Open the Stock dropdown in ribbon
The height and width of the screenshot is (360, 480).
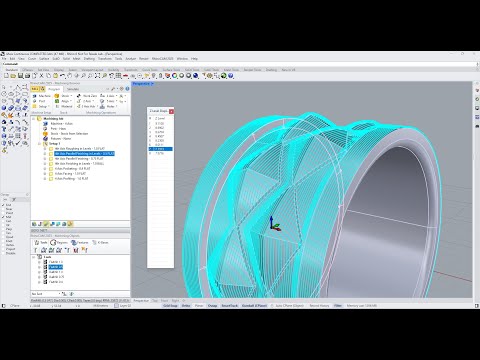point(63,96)
